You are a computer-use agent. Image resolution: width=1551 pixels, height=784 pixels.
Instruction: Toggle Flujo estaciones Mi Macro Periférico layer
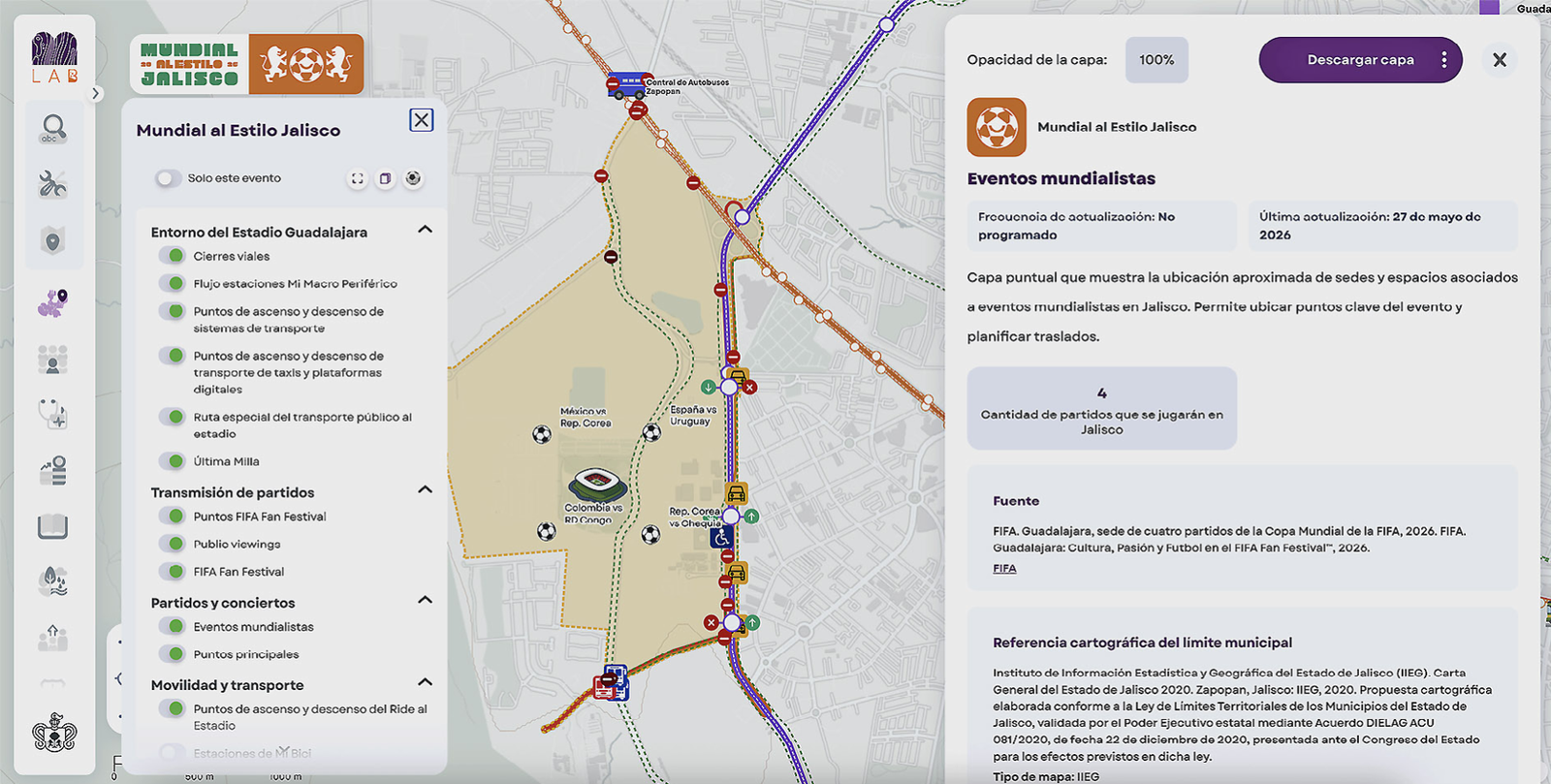click(173, 284)
